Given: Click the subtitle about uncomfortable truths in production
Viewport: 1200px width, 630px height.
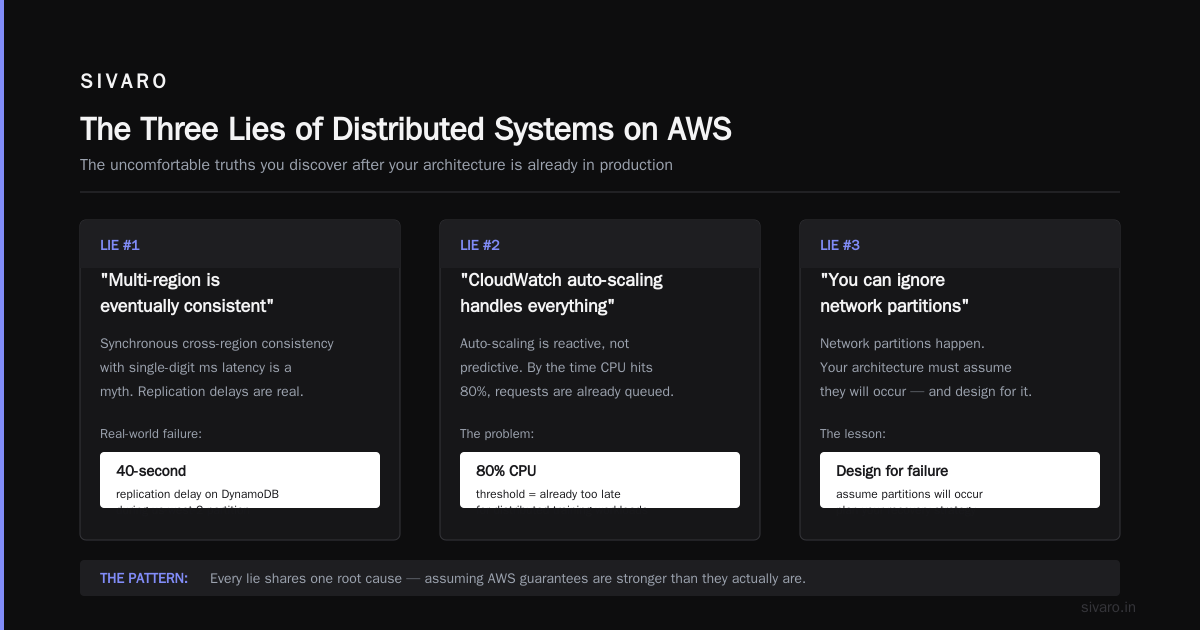Looking at the screenshot, I should [376, 165].
